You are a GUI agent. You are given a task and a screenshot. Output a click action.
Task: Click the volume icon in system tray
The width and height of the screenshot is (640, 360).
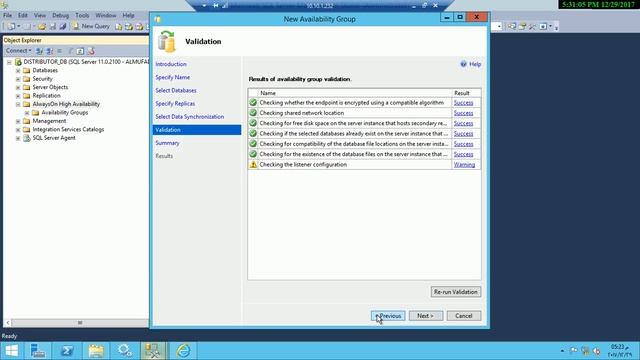596,351
